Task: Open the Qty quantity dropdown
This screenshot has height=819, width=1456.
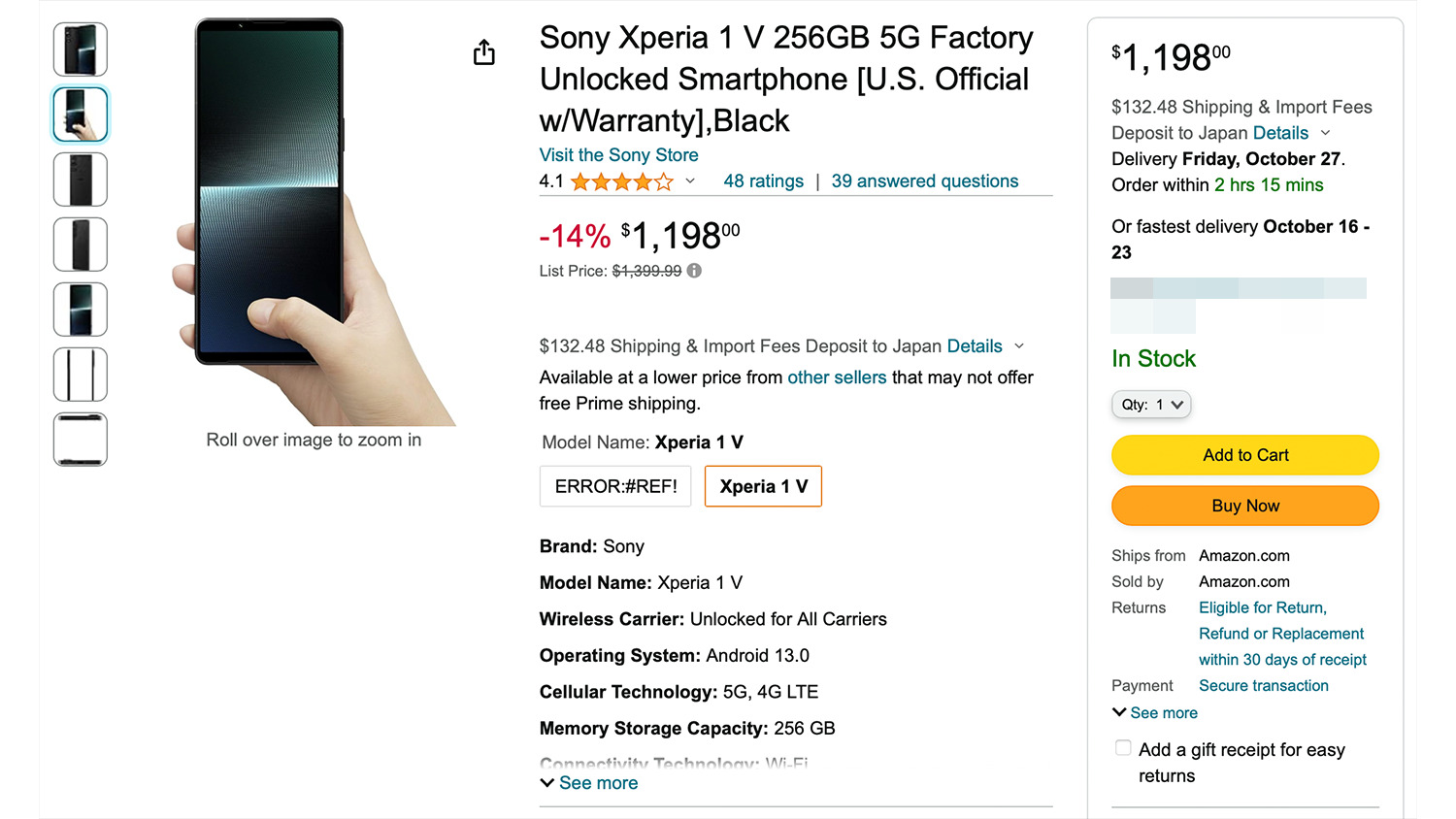Action: [1151, 405]
